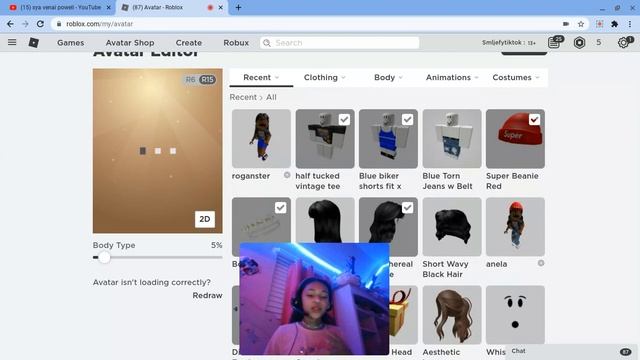The image size is (640, 360).
Task: Click the Roblox logo home icon
Action: pos(33,42)
